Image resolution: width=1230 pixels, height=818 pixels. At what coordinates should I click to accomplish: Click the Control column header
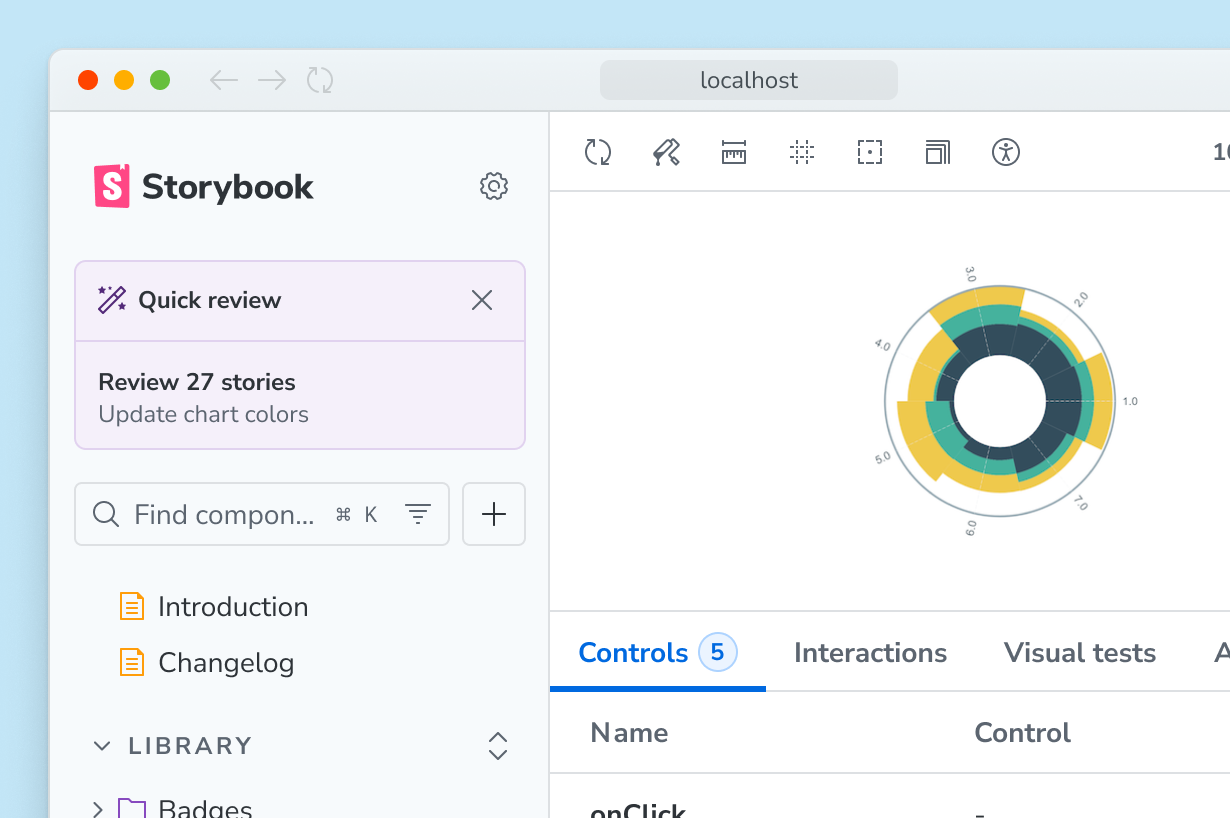click(x=1023, y=733)
